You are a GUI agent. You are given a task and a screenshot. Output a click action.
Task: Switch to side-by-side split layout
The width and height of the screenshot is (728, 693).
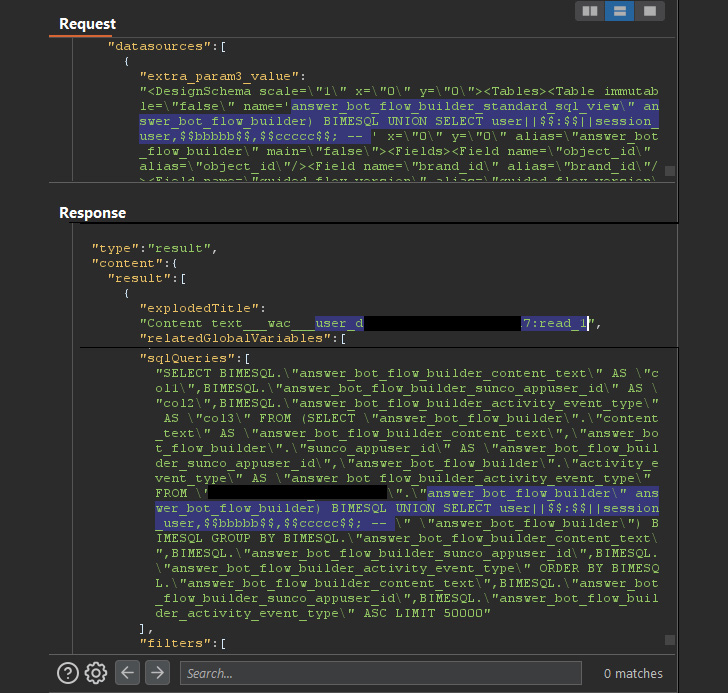coord(589,11)
